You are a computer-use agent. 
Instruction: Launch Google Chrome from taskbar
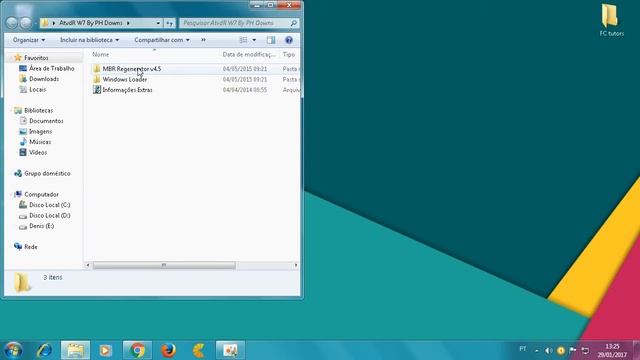(x=137, y=350)
